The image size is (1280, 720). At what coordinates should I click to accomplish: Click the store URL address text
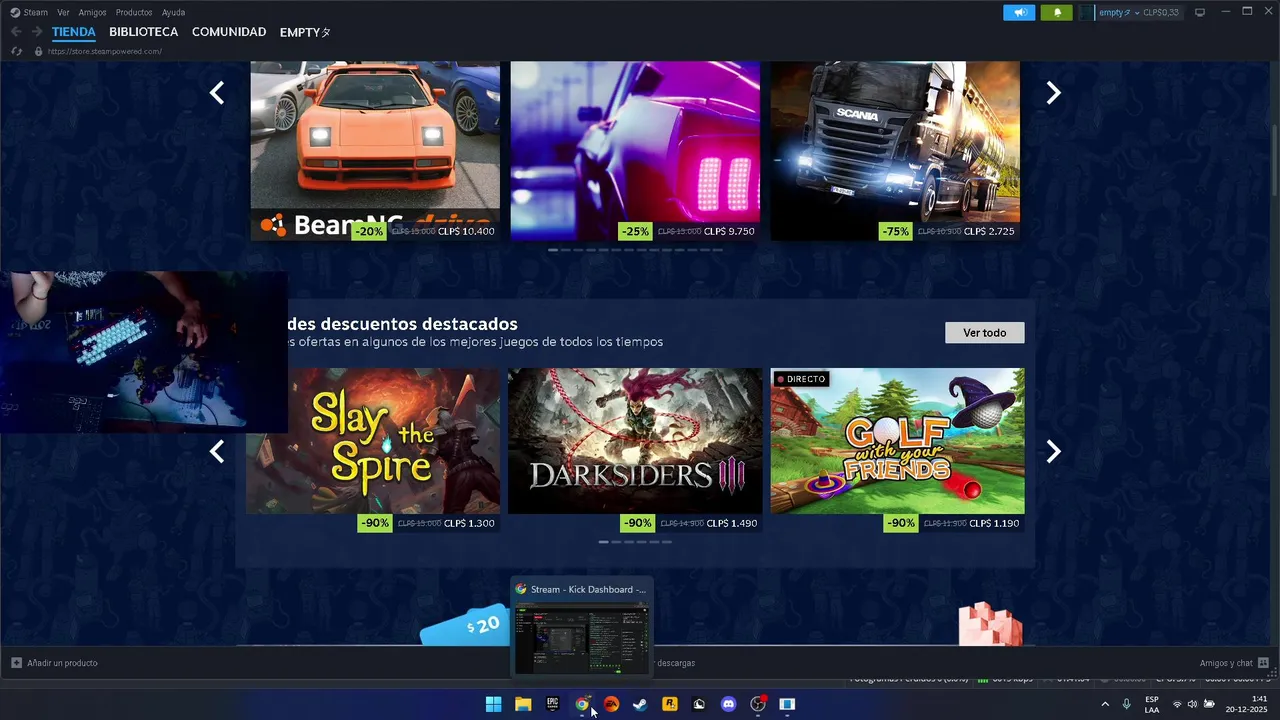click(105, 51)
